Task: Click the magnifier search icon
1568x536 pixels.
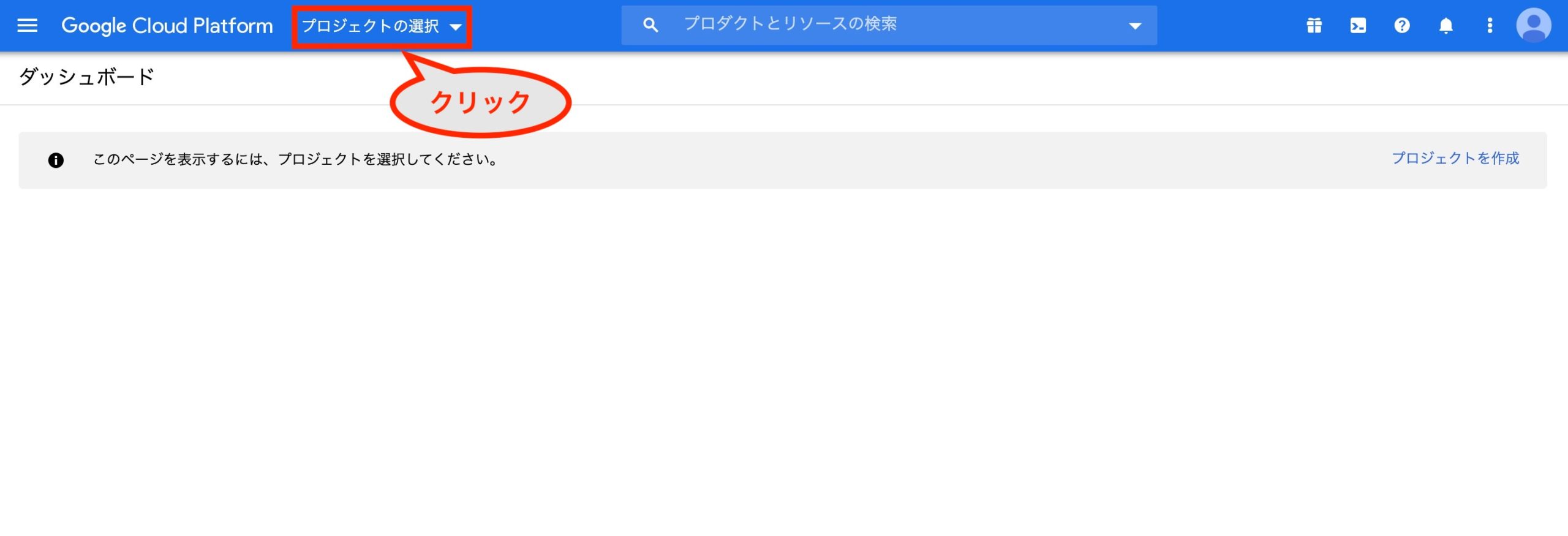Action: pyautogui.click(x=650, y=25)
